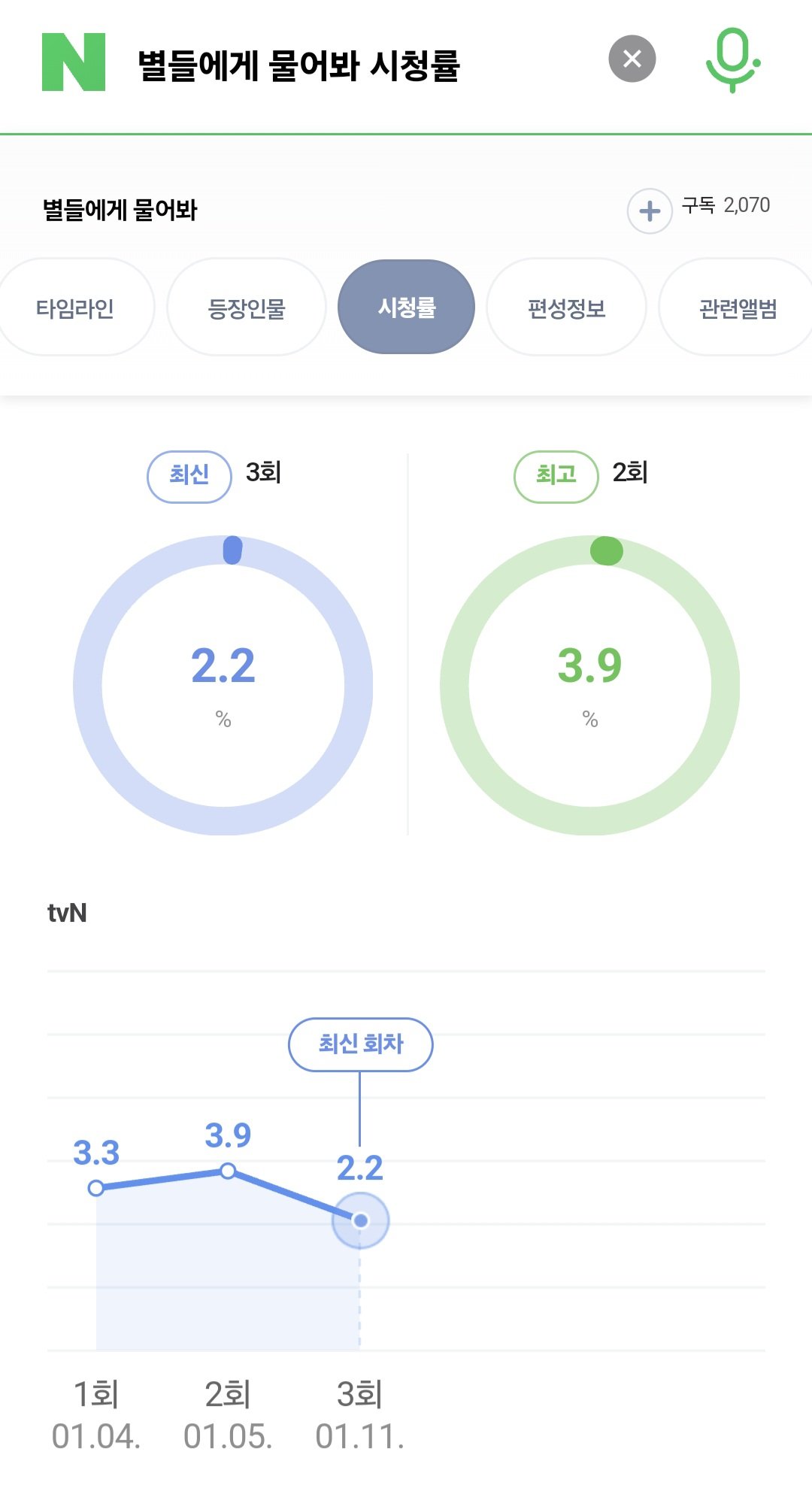
Task: Go to the 관련앨범 tab
Action: (x=738, y=308)
